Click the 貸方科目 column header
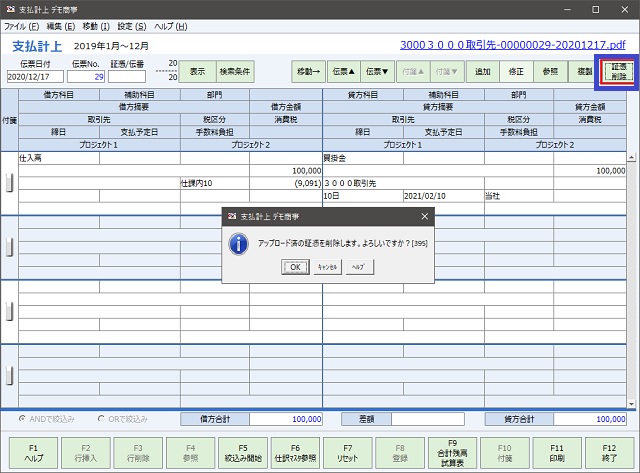The height and width of the screenshot is (473, 640). click(363, 95)
